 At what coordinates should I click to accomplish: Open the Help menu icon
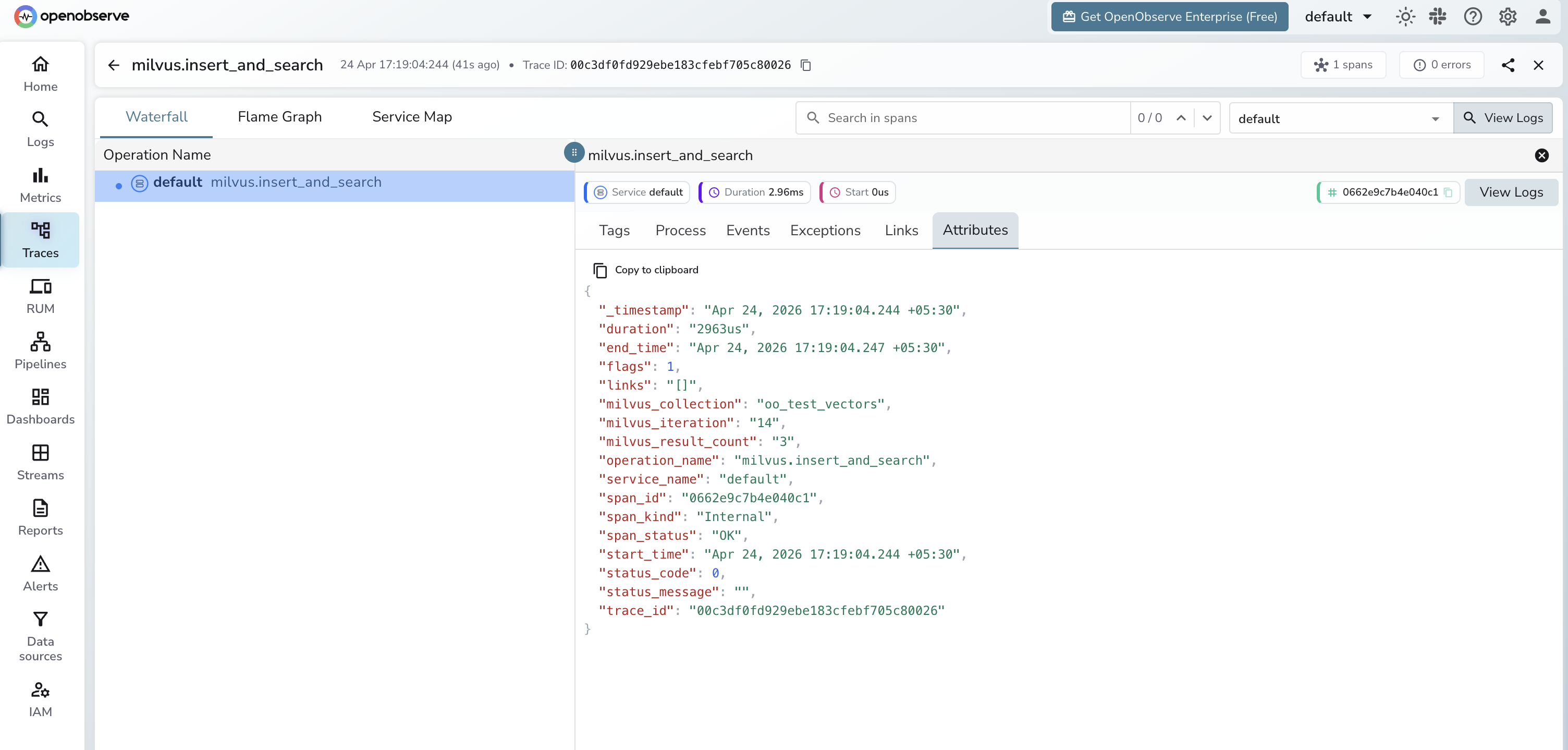tap(1473, 17)
